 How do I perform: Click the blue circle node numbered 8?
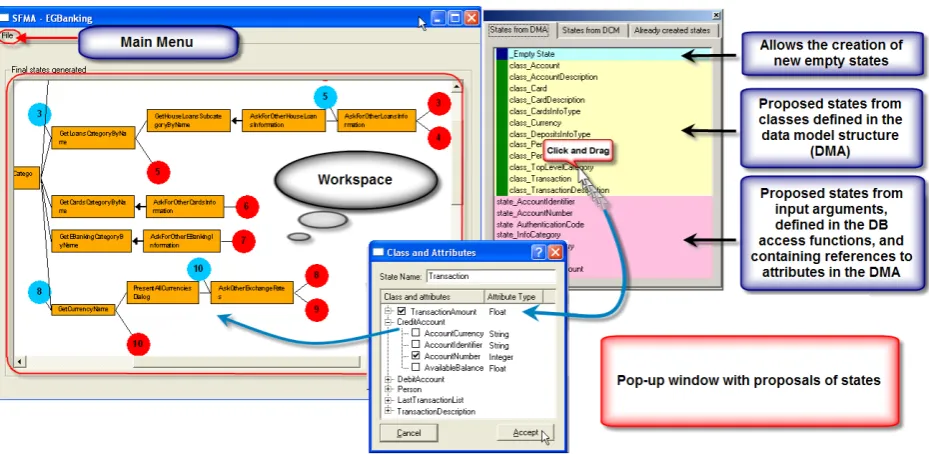(40, 292)
